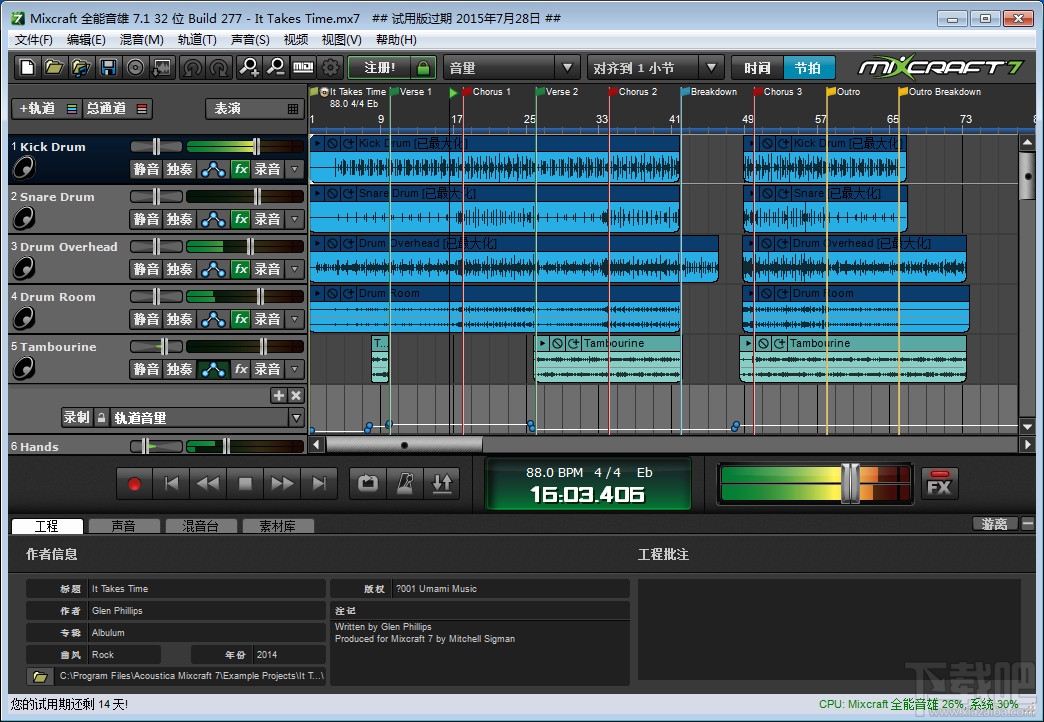
Task: Click the Zoom In magnifier icon
Action: tap(248, 68)
